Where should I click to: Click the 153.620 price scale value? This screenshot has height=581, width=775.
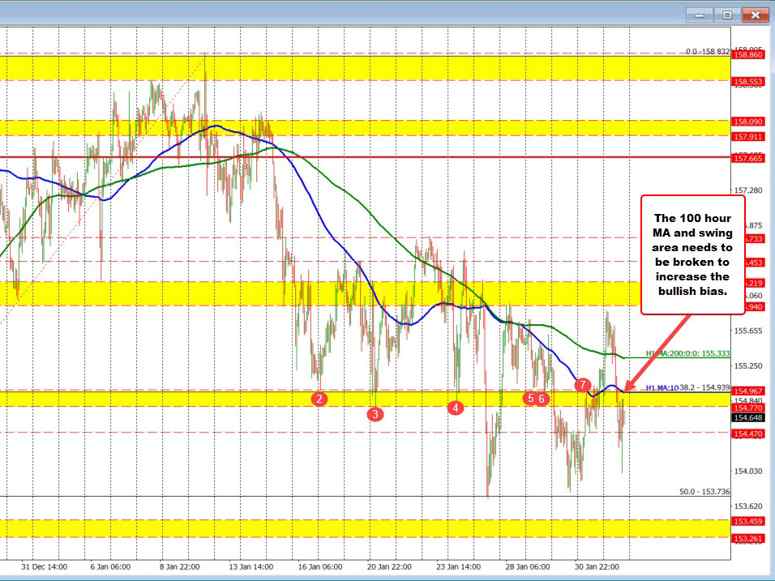pyautogui.click(x=748, y=506)
